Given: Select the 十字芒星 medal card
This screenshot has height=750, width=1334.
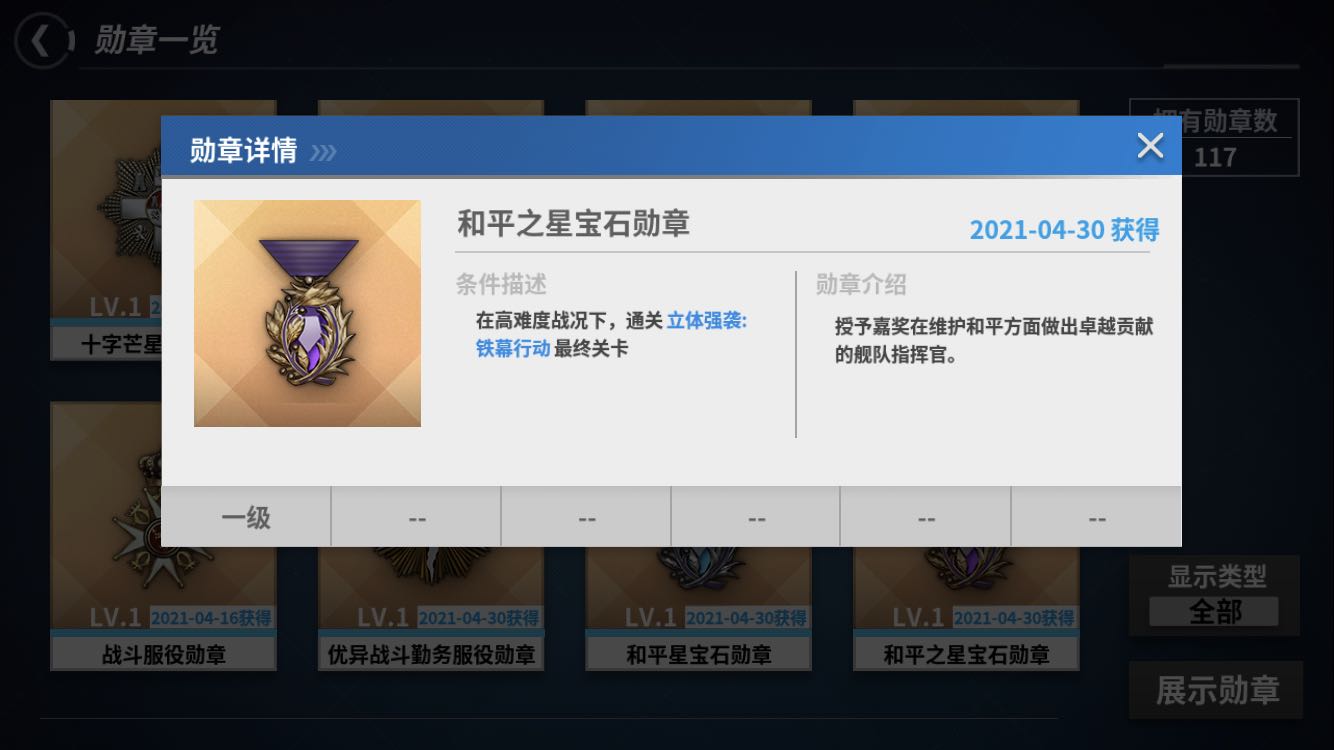Looking at the screenshot, I should pos(105,230).
